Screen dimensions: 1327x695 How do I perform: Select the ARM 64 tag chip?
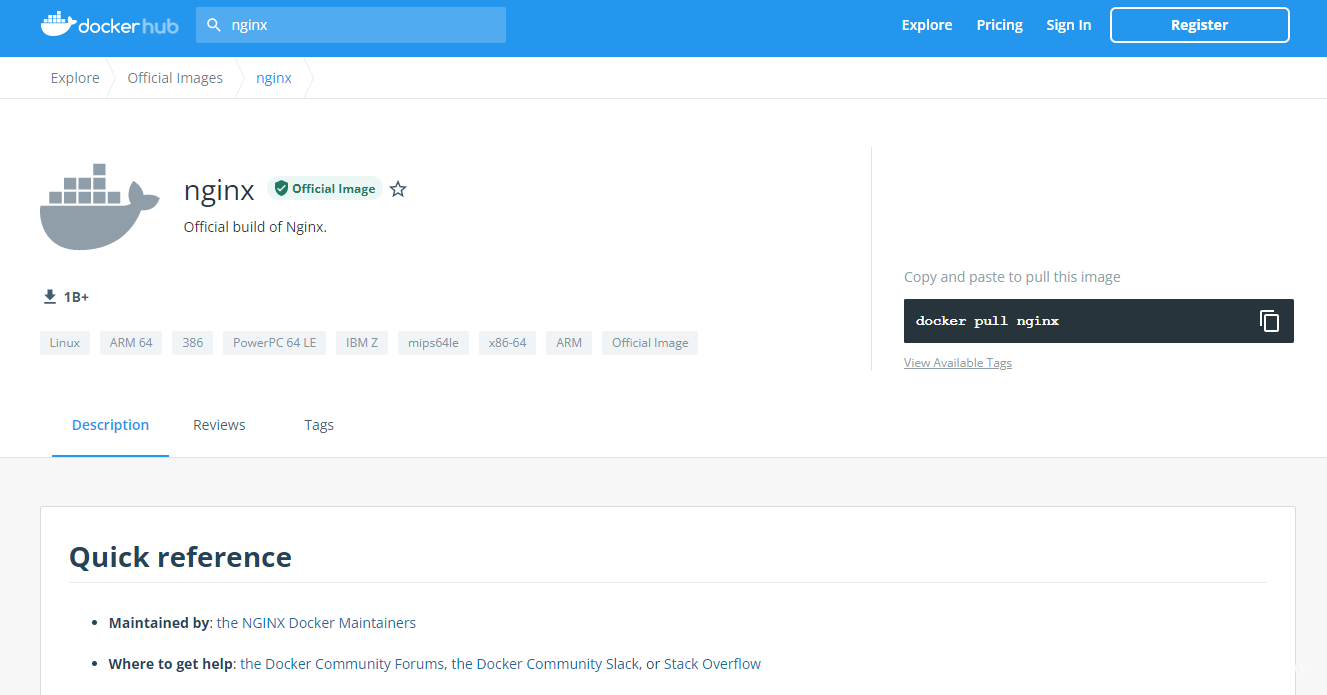[x=131, y=343]
